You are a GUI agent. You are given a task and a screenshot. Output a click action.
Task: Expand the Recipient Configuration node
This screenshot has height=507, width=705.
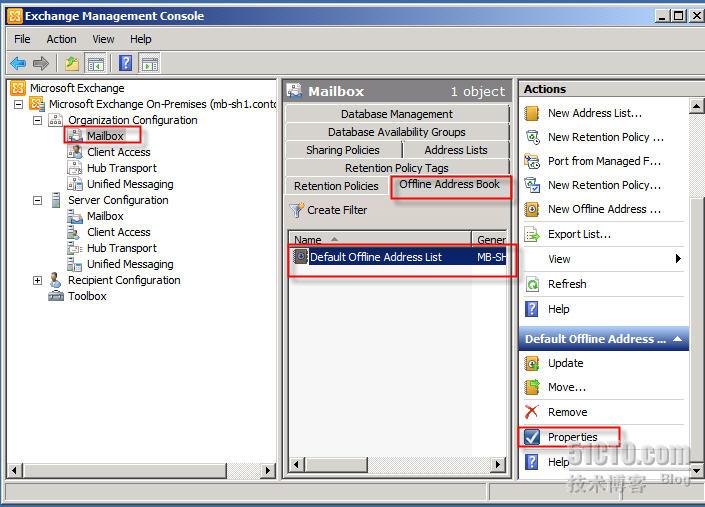pos(38,280)
